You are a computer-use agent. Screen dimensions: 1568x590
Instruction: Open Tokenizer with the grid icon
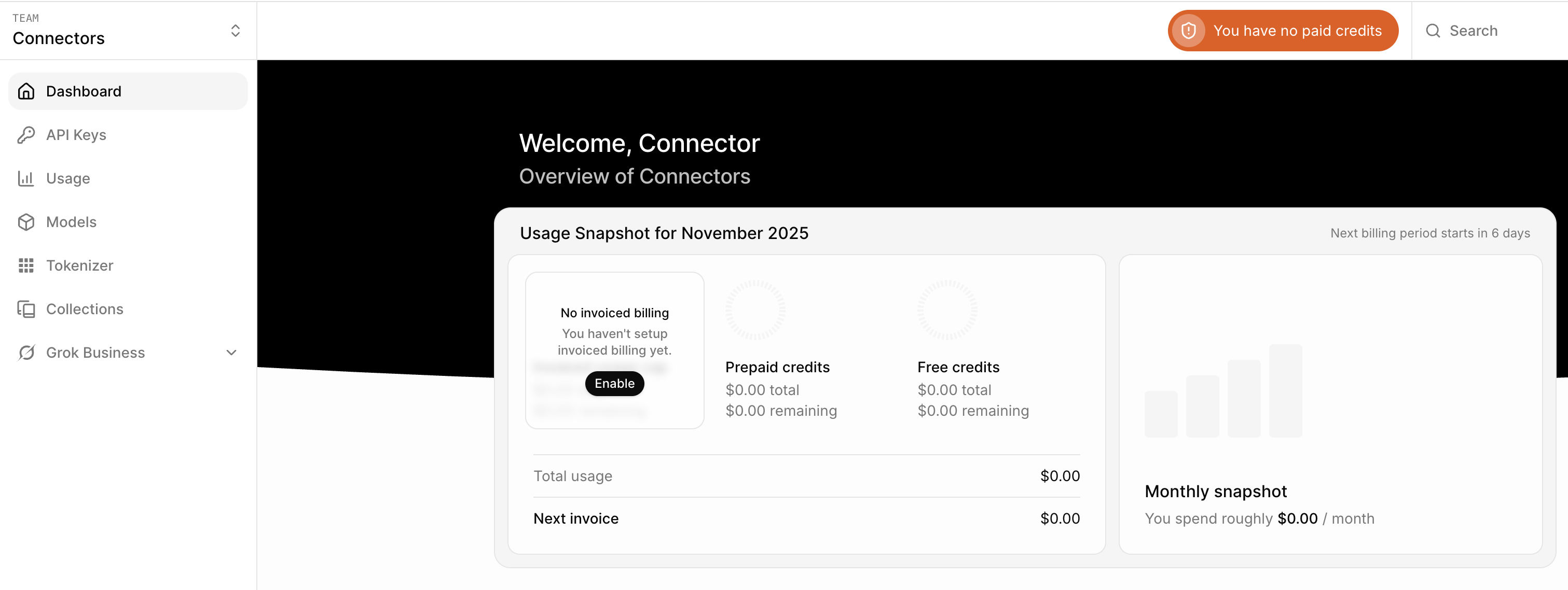[26, 265]
